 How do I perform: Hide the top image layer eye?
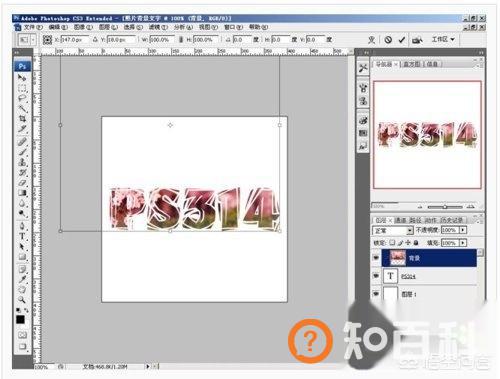(376, 258)
